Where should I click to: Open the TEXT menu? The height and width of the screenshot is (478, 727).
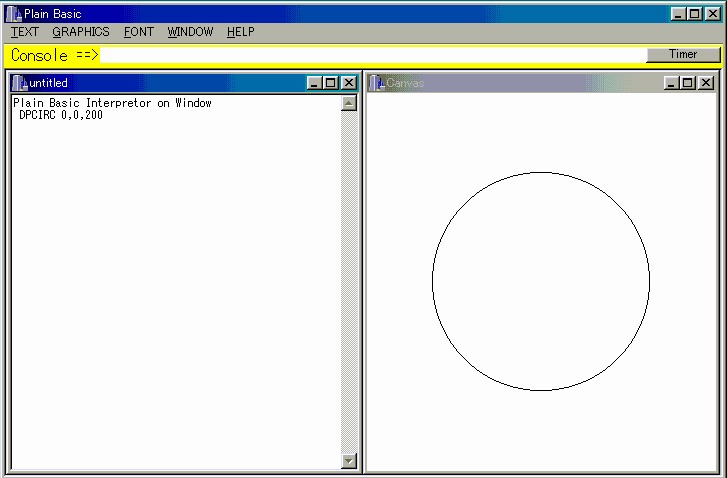(x=25, y=32)
